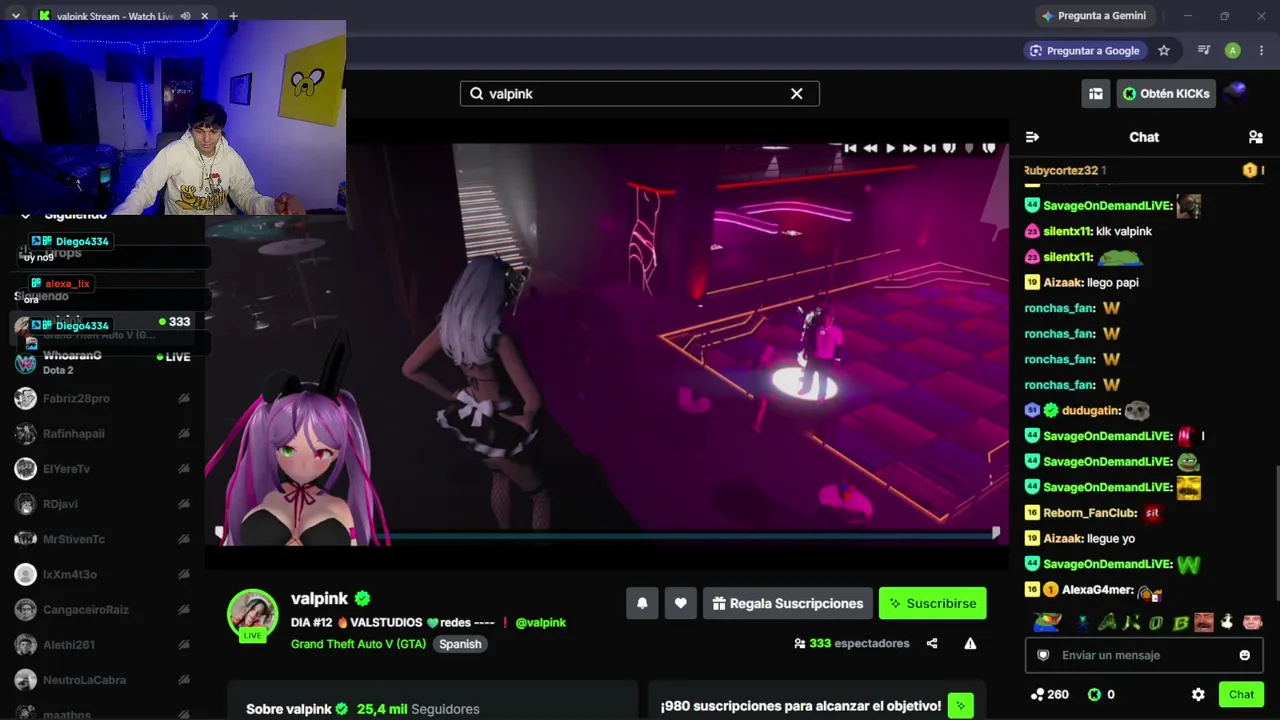Share the stream via share icon
Screen dimensions: 1280x720
click(x=932, y=644)
